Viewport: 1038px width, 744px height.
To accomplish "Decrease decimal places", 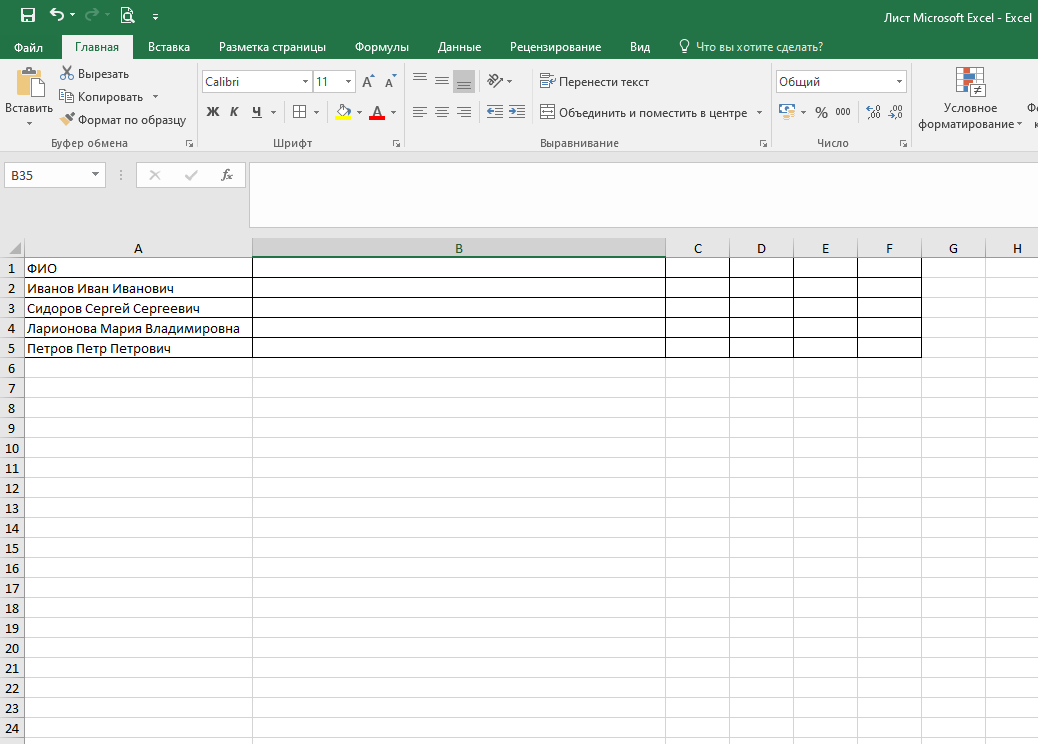I will coord(896,112).
